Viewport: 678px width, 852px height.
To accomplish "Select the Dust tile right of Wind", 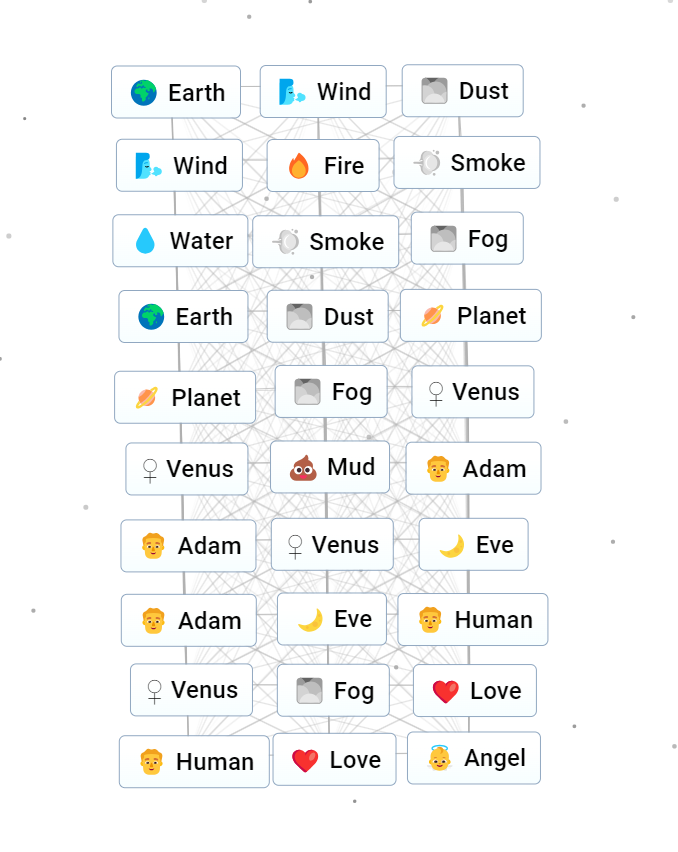I will pyautogui.click(x=462, y=91).
